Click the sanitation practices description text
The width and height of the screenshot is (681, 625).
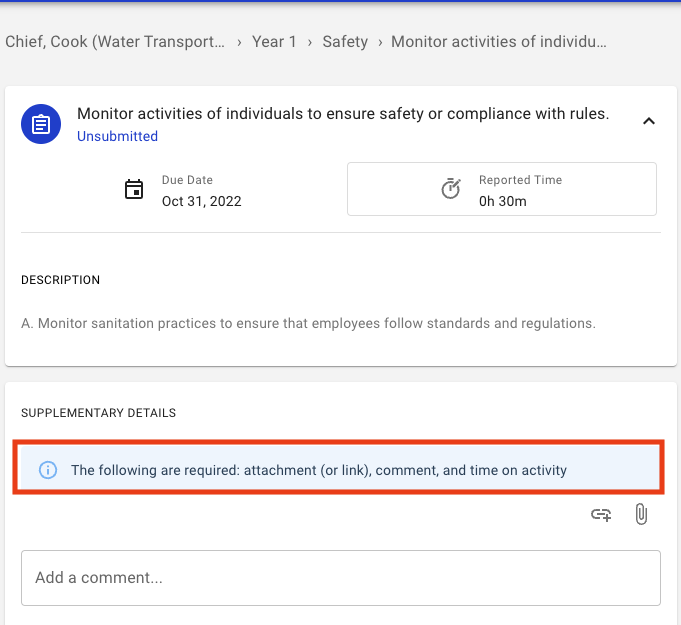pos(308,323)
